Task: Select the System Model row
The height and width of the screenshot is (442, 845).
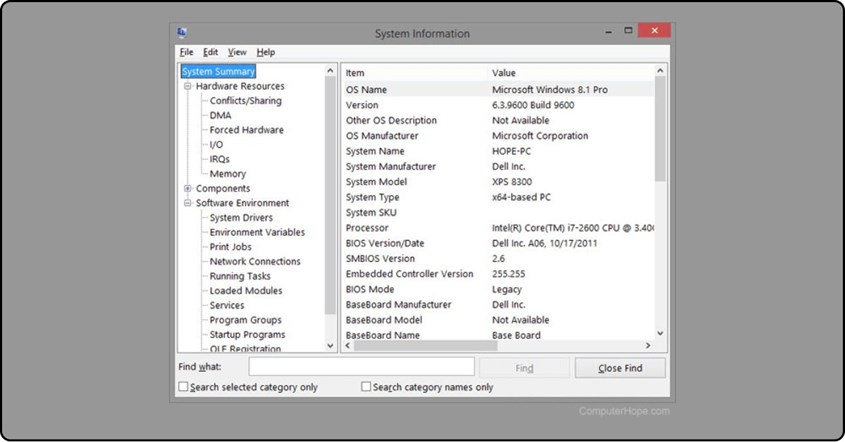Action: (498, 182)
